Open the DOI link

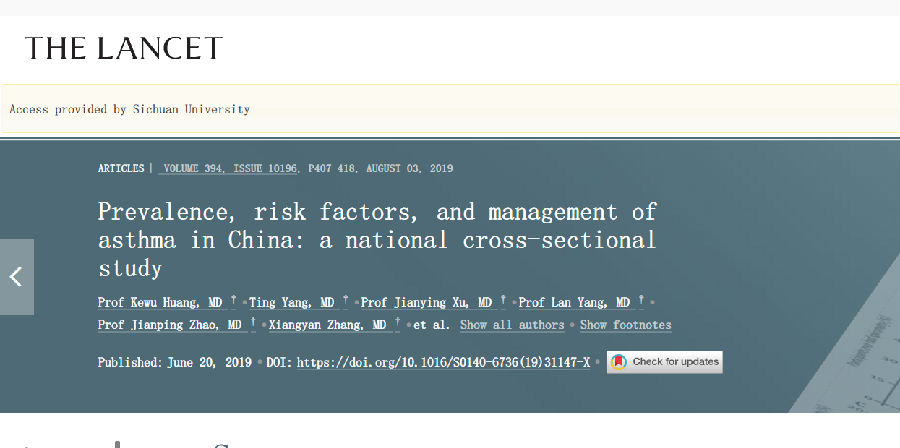pos(443,363)
